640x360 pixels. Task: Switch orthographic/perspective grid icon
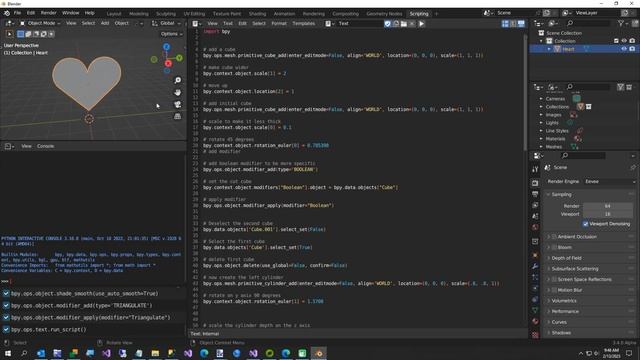(178, 116)
